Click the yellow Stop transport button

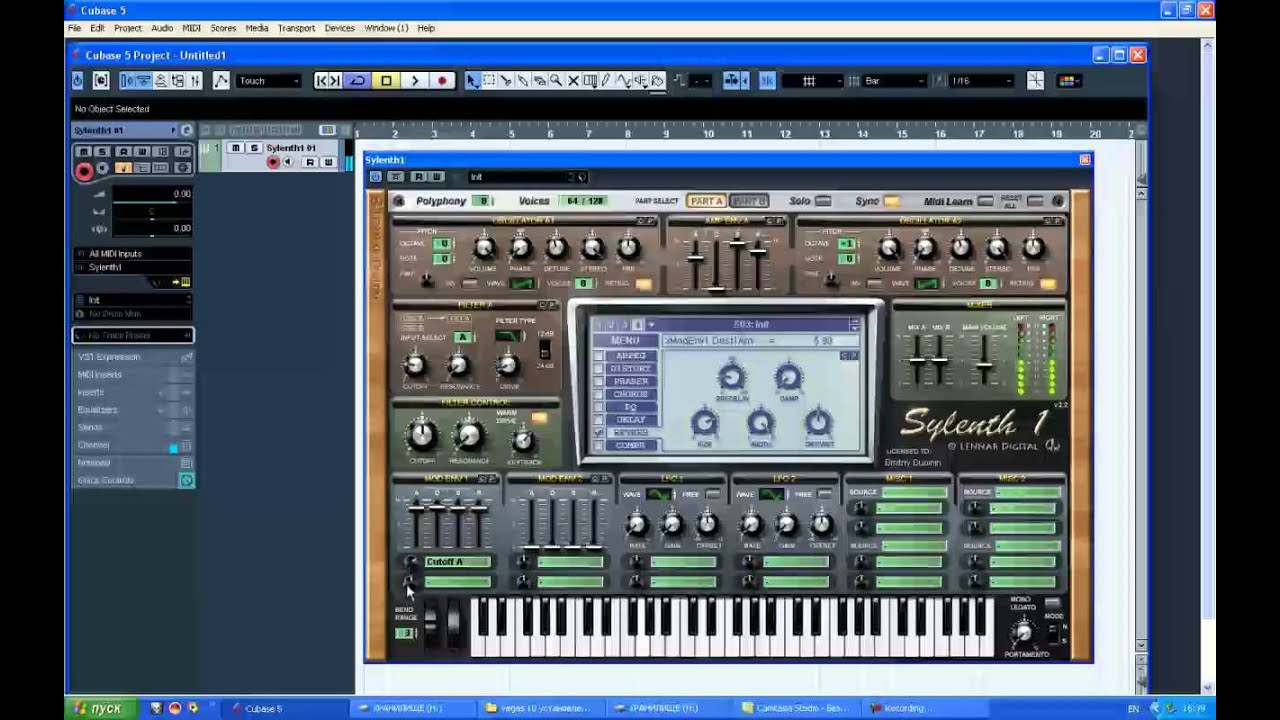coord(386,81)
